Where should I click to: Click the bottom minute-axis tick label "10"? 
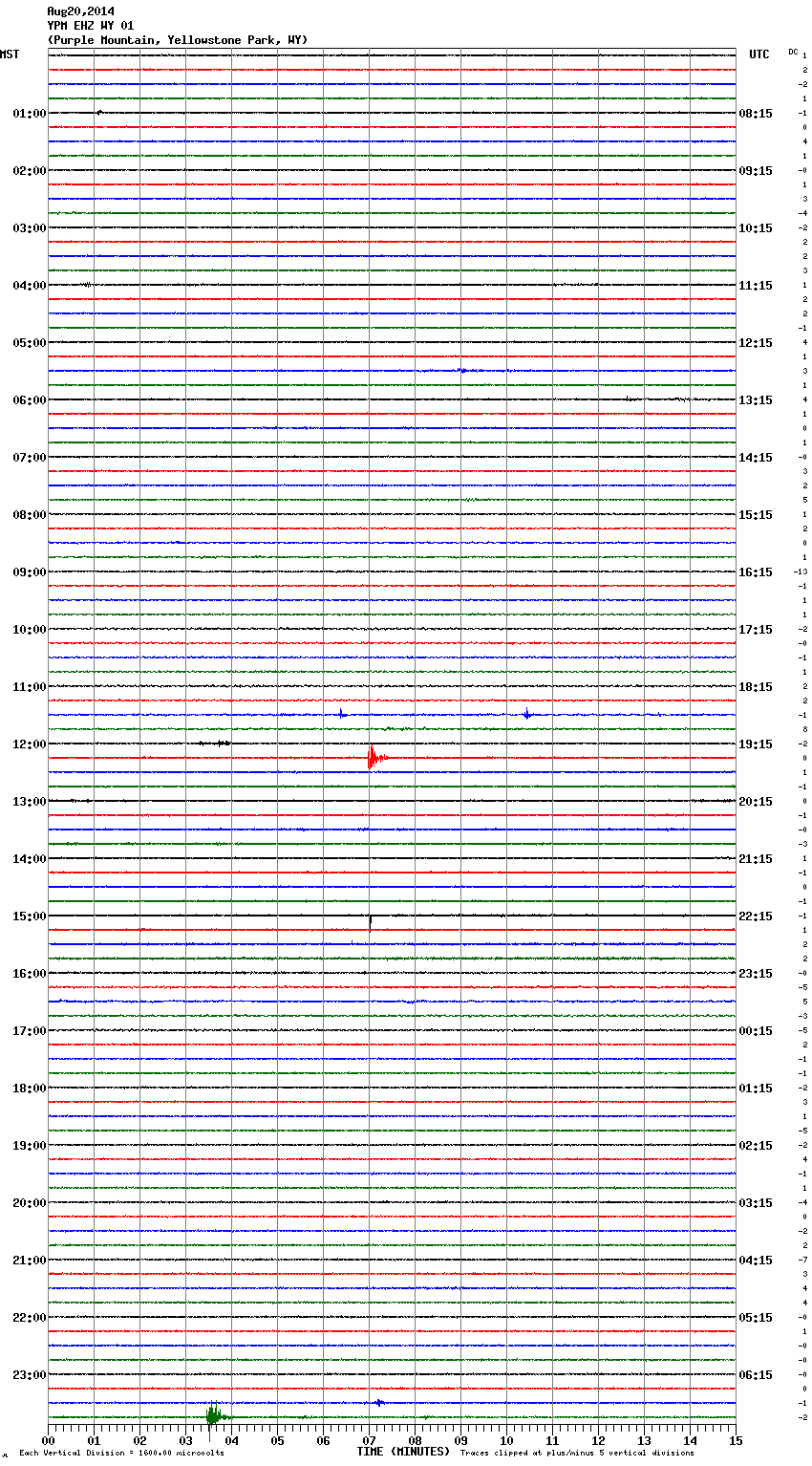pos(507,1440)
